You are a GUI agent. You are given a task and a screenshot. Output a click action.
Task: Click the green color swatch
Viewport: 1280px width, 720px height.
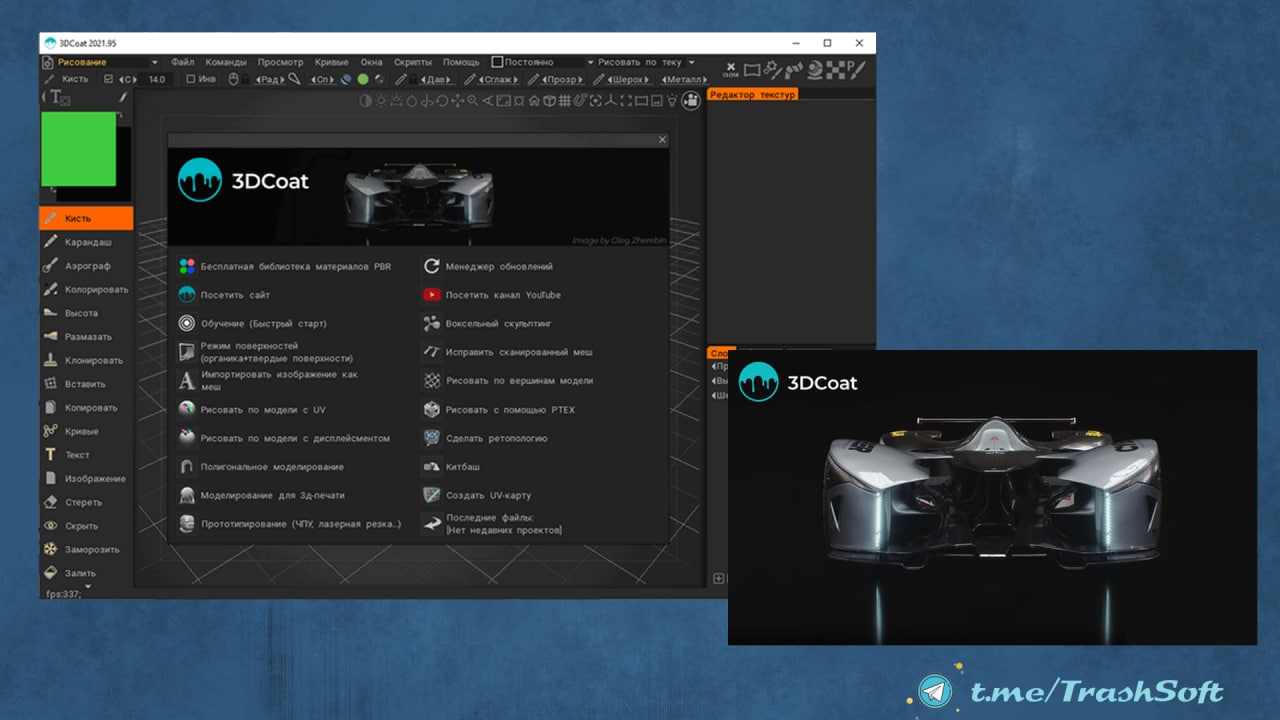tap(78, 149)
